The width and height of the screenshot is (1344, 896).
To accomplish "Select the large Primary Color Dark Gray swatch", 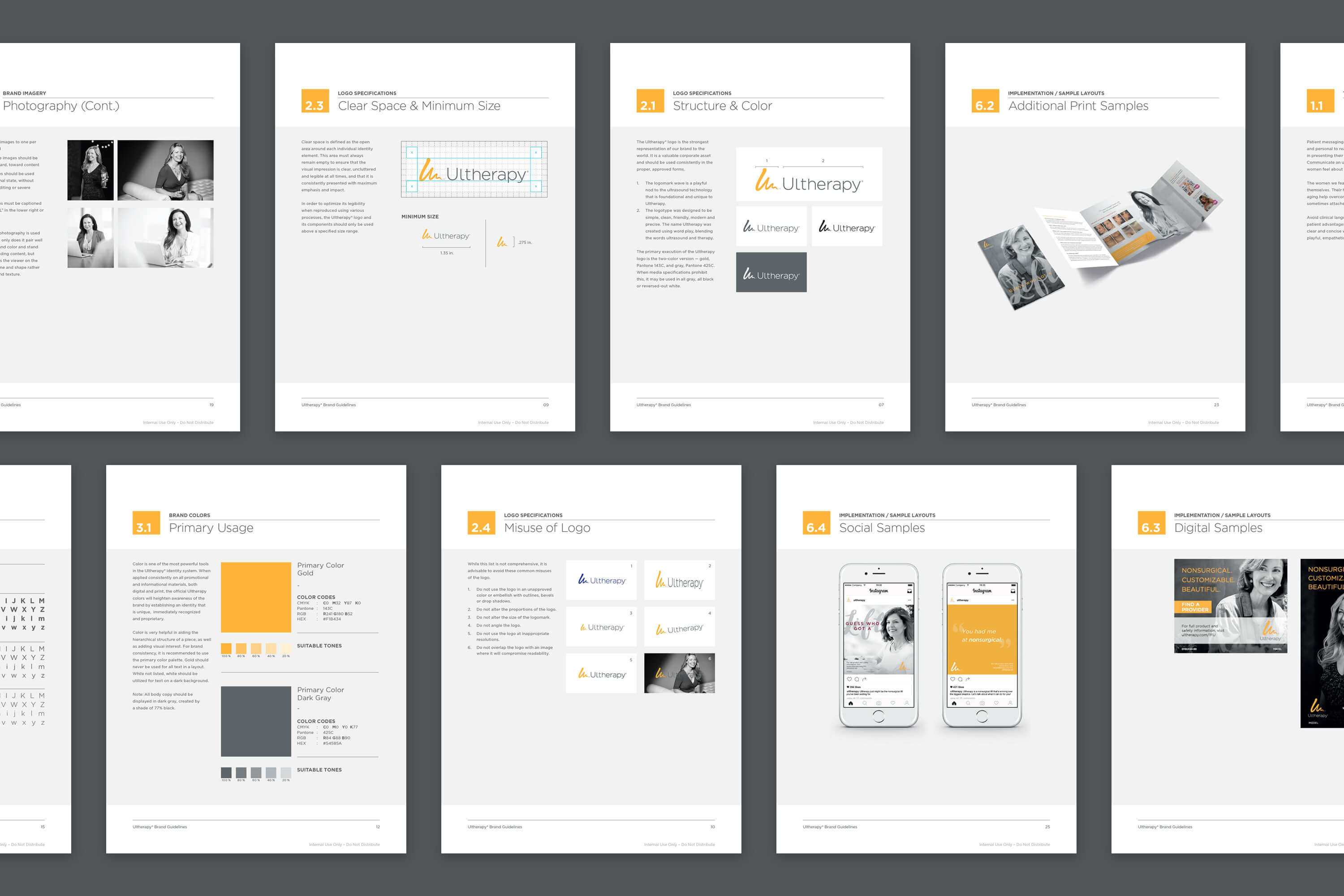I will click(255, 721).
